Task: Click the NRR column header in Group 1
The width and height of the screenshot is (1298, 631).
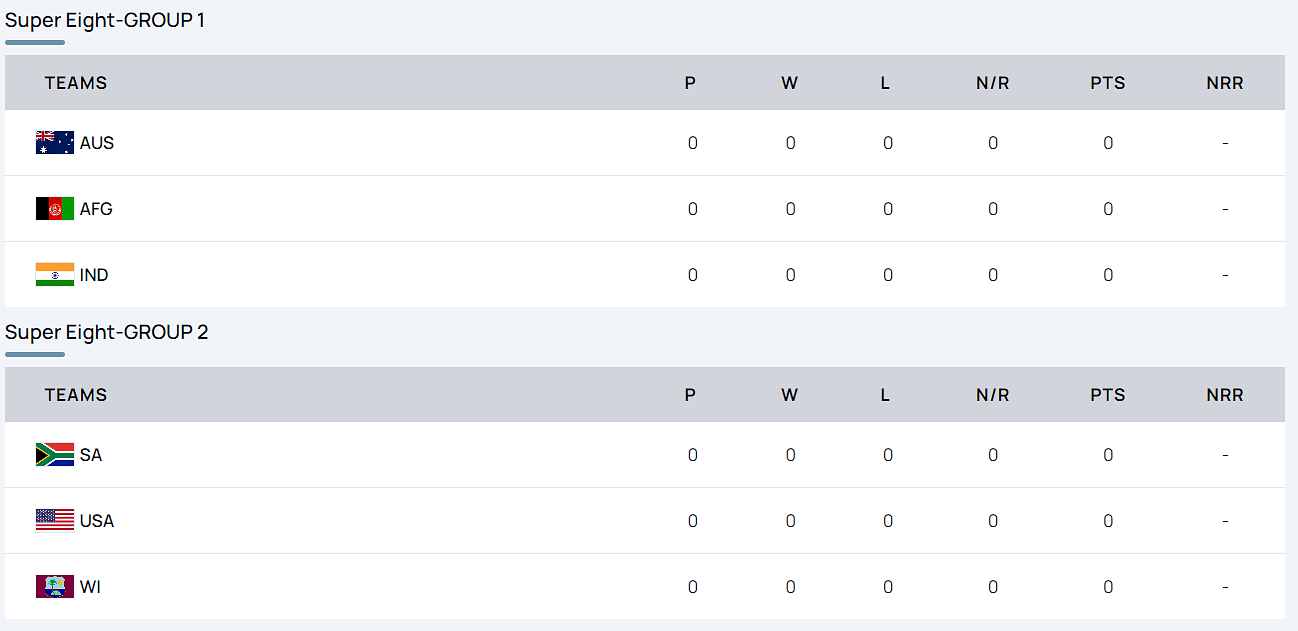Action: click(1225, 83)
